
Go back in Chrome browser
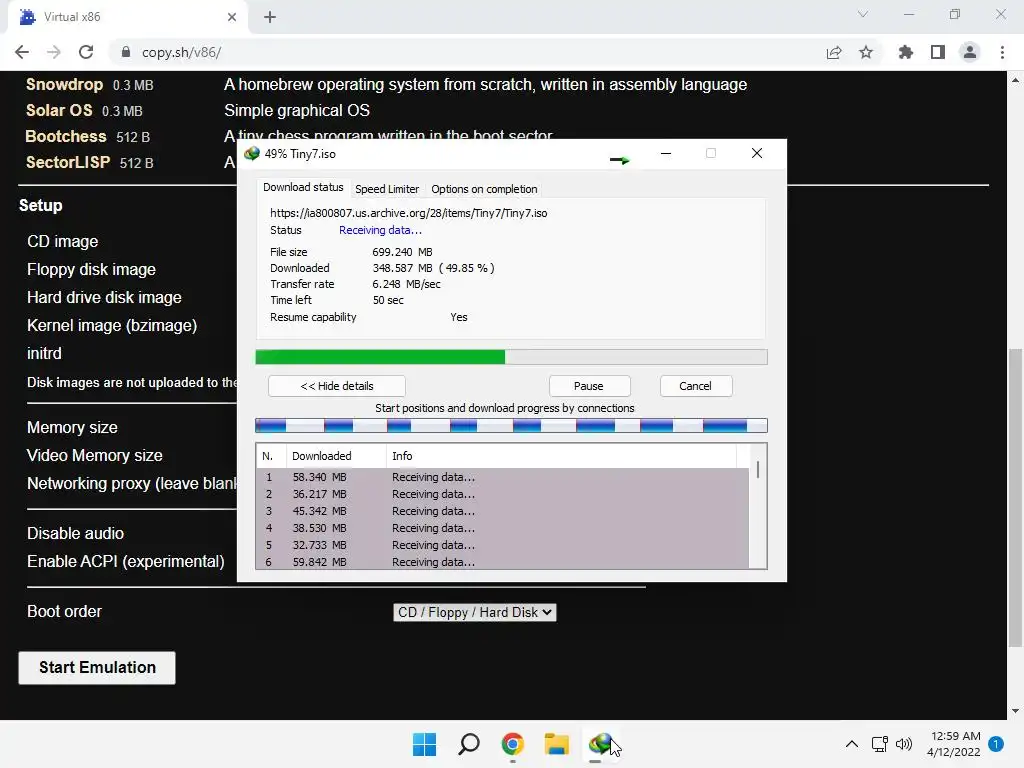pos(22,52)
